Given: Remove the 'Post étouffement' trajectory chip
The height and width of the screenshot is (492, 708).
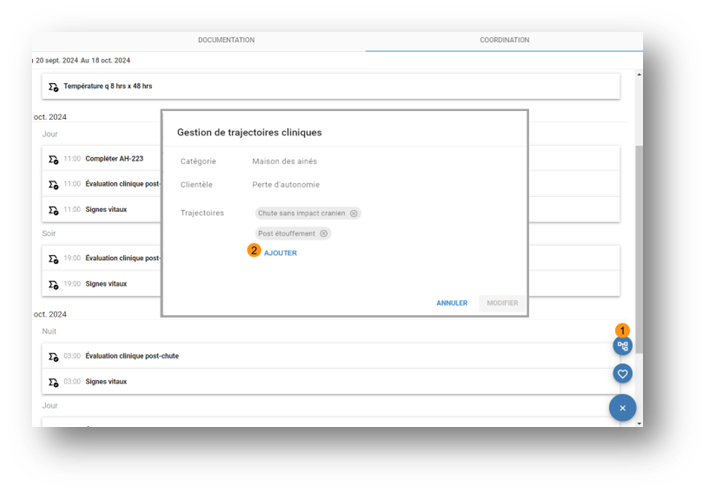Looking at the screenshot, I should coord(324,233).
